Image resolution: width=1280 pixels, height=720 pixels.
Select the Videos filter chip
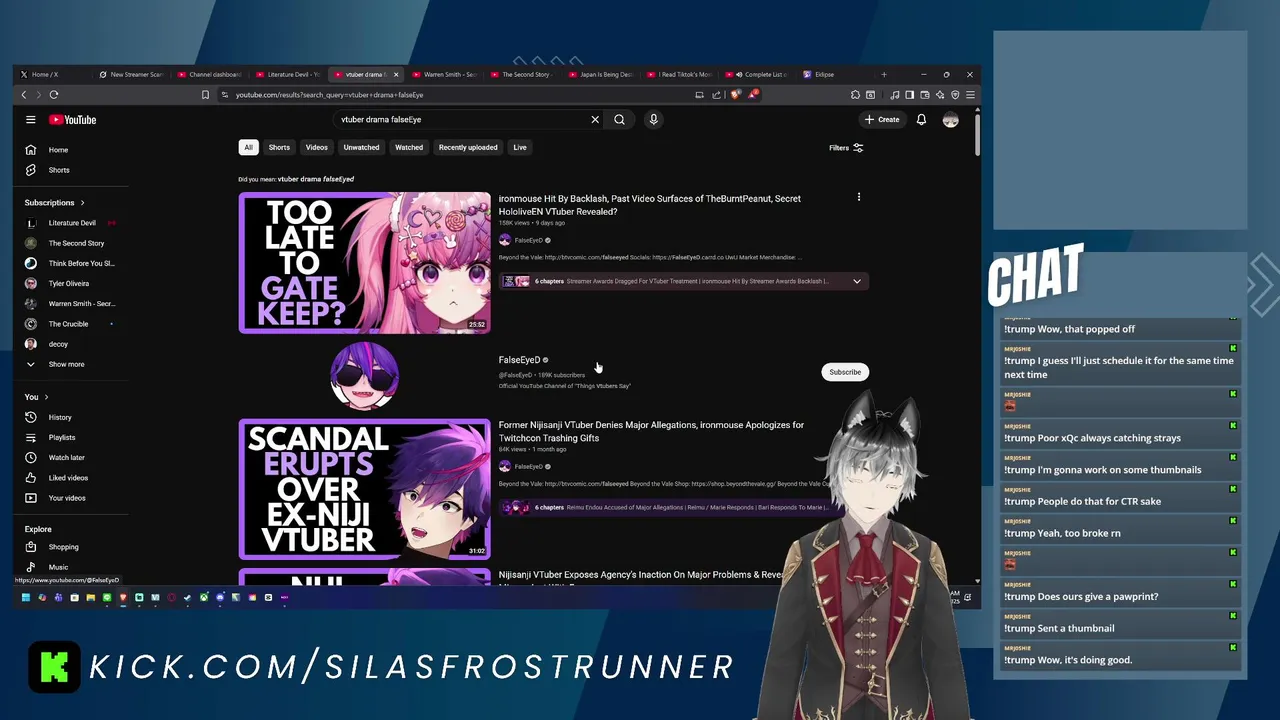point(317,147)
